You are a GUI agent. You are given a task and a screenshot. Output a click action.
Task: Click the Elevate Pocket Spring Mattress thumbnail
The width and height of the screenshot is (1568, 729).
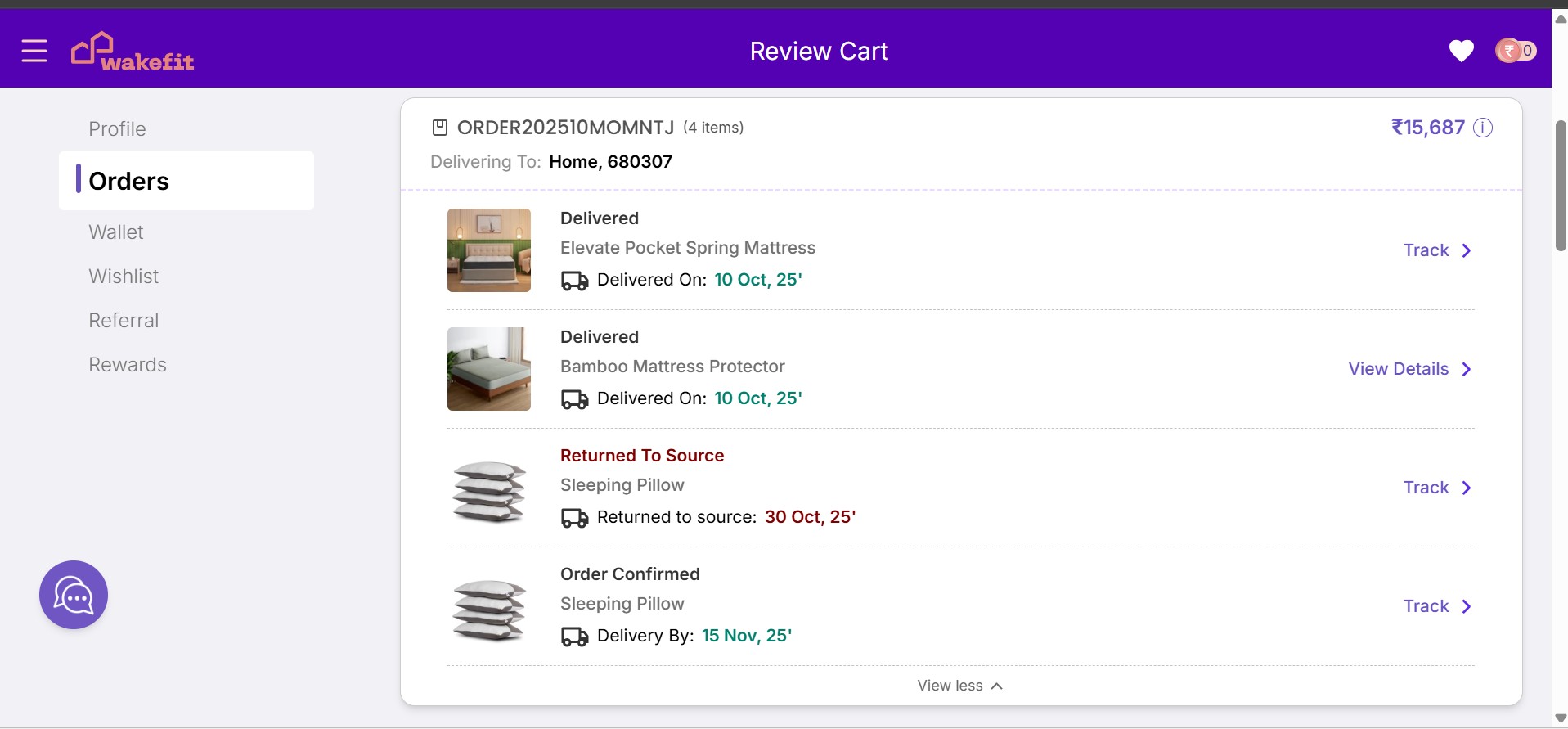coord(489,250)
